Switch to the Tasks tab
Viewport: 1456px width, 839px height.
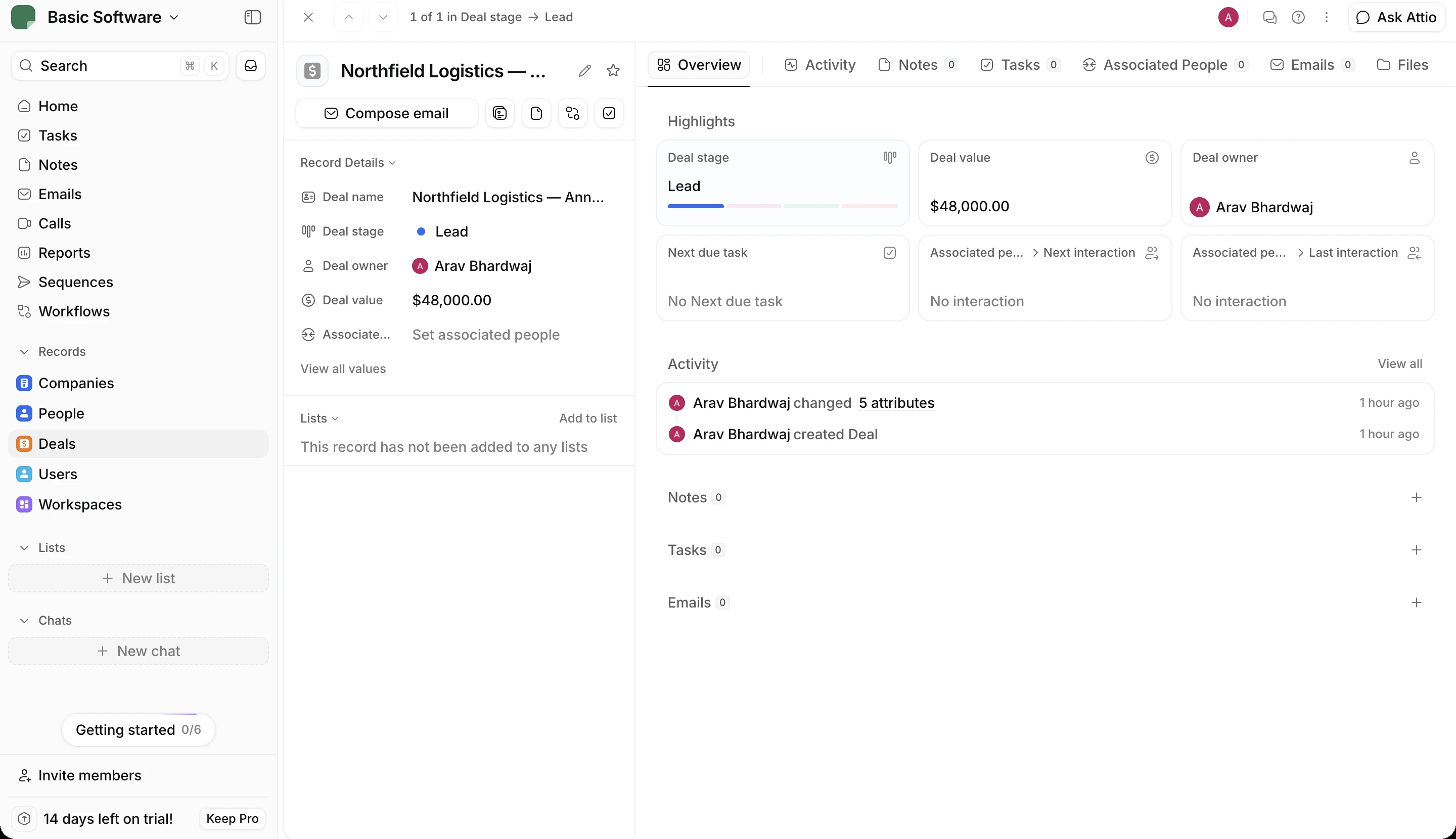[x=1020, y=65]
